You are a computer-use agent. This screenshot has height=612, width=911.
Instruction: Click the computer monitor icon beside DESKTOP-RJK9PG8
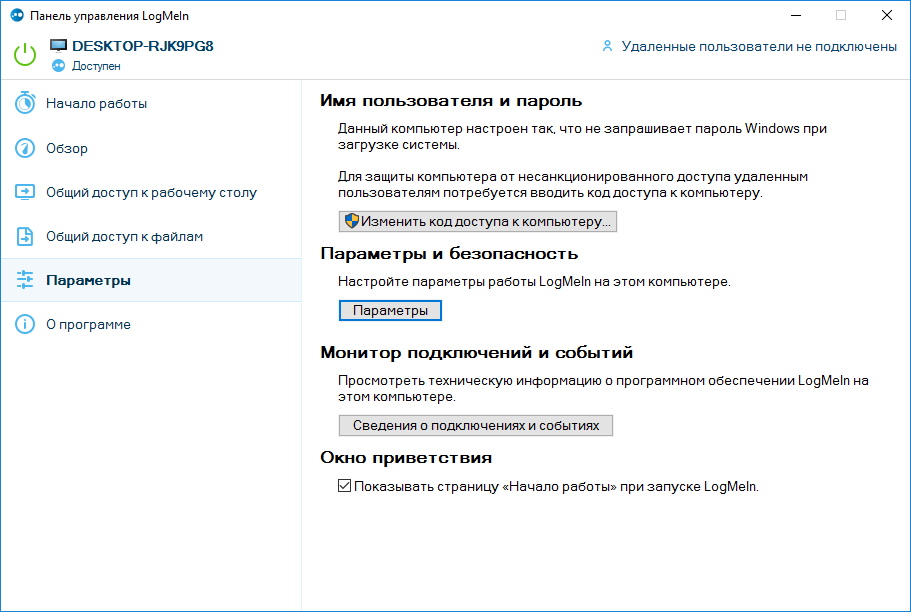(x=58, y=46)
